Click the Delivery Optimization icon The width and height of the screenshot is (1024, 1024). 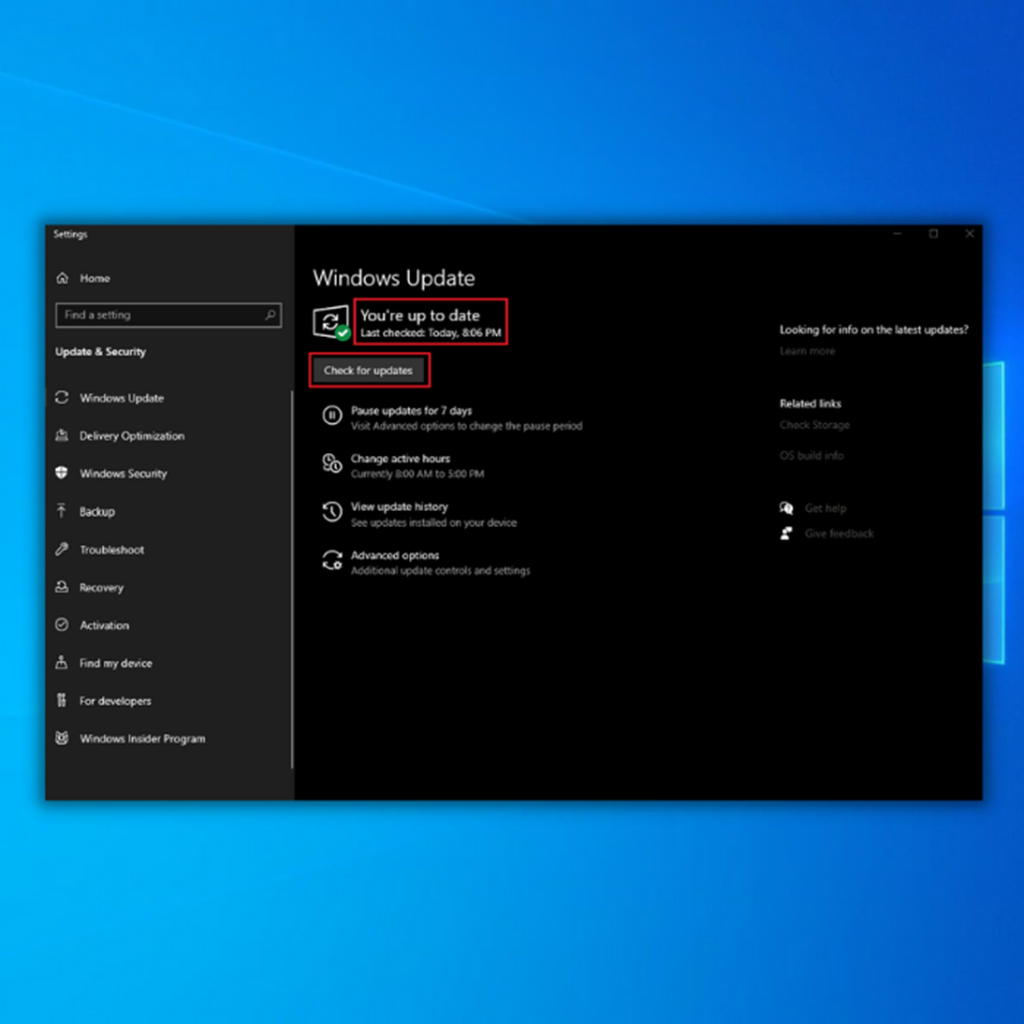(62, 436)
